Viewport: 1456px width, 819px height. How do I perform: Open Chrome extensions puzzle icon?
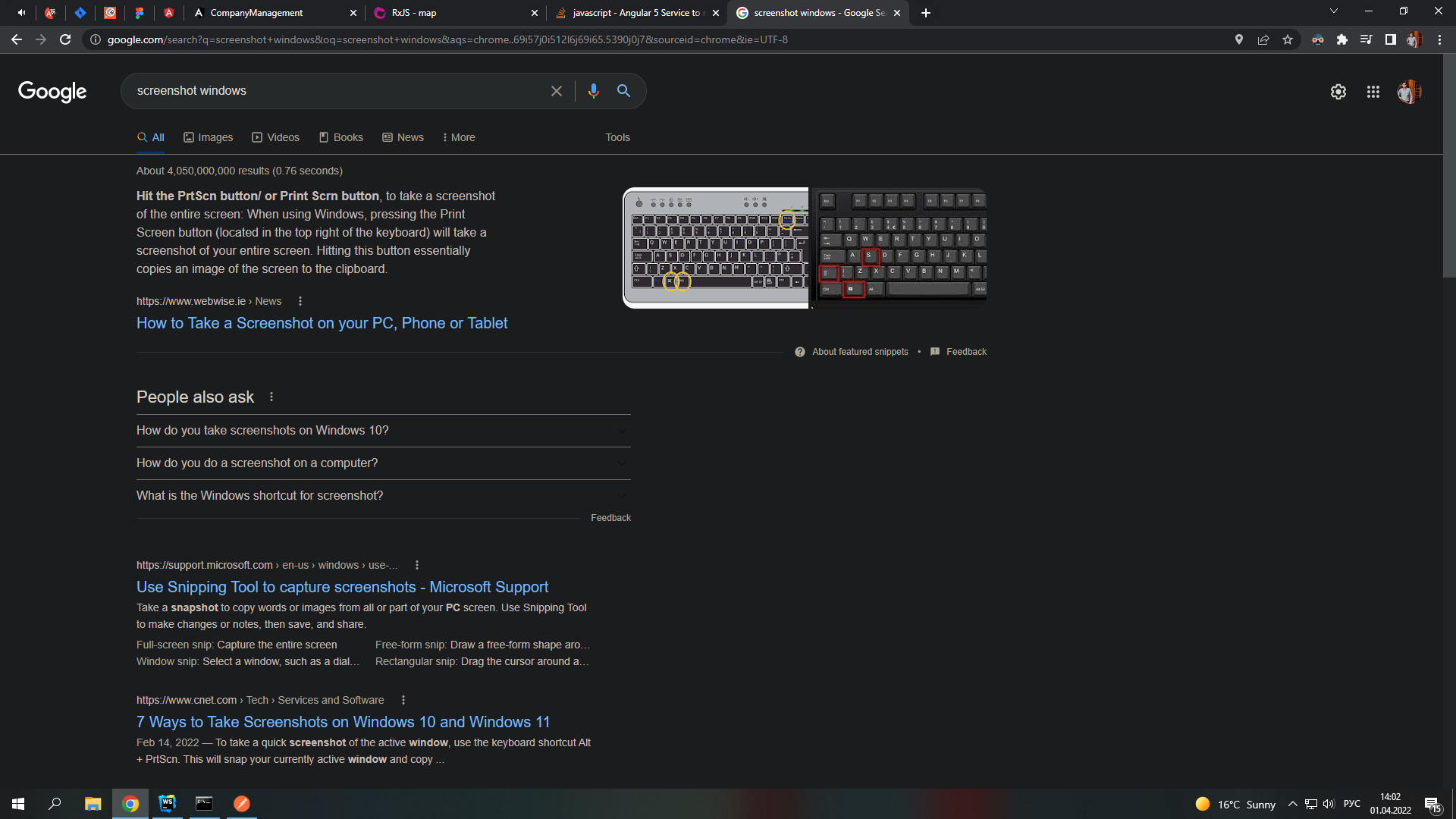1342,39
